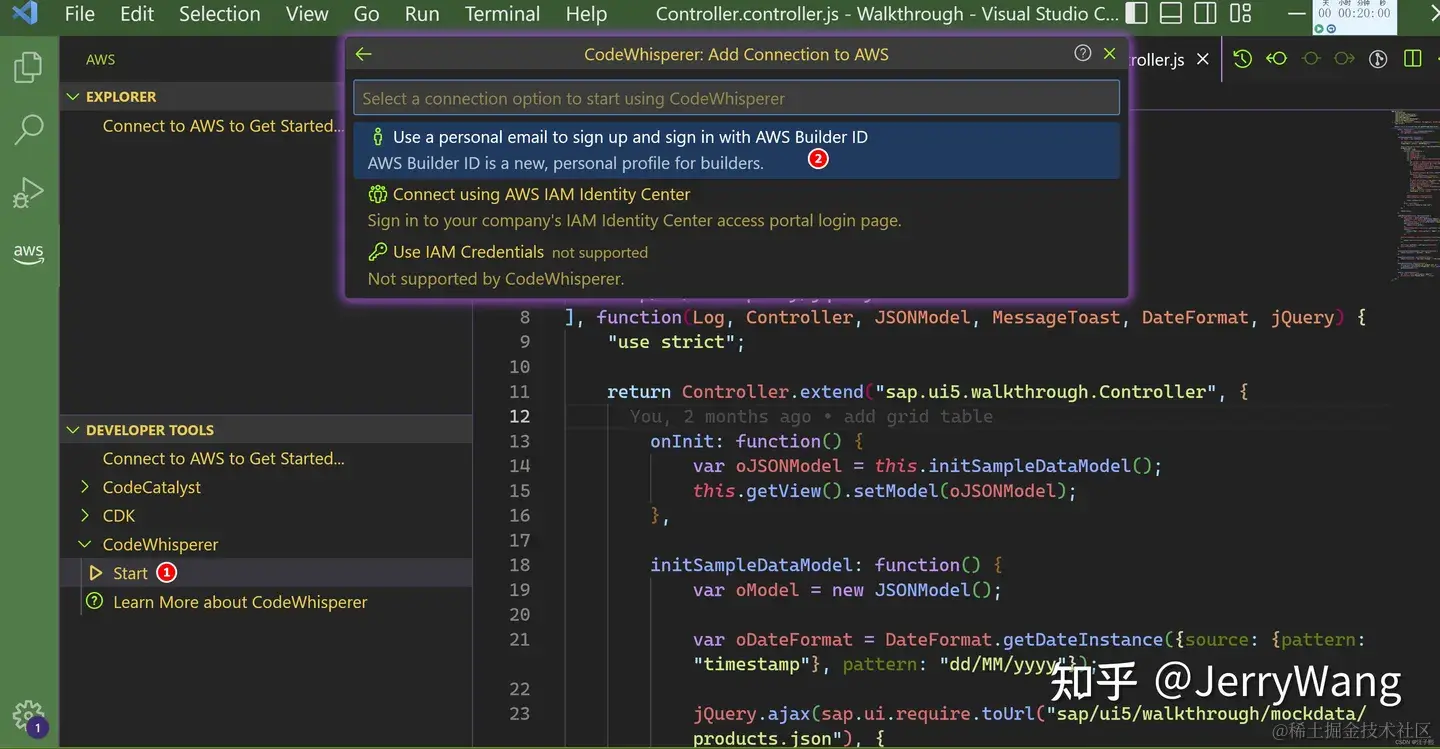Click the circular git branch icon in the editor toolbar
The height and width of the screenshot is (749, 1440).
pos(1378,59)
